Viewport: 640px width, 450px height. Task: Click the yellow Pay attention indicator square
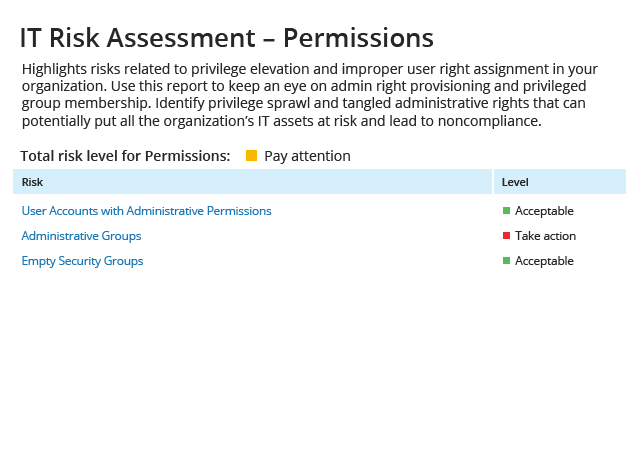(x=251, y=156)
